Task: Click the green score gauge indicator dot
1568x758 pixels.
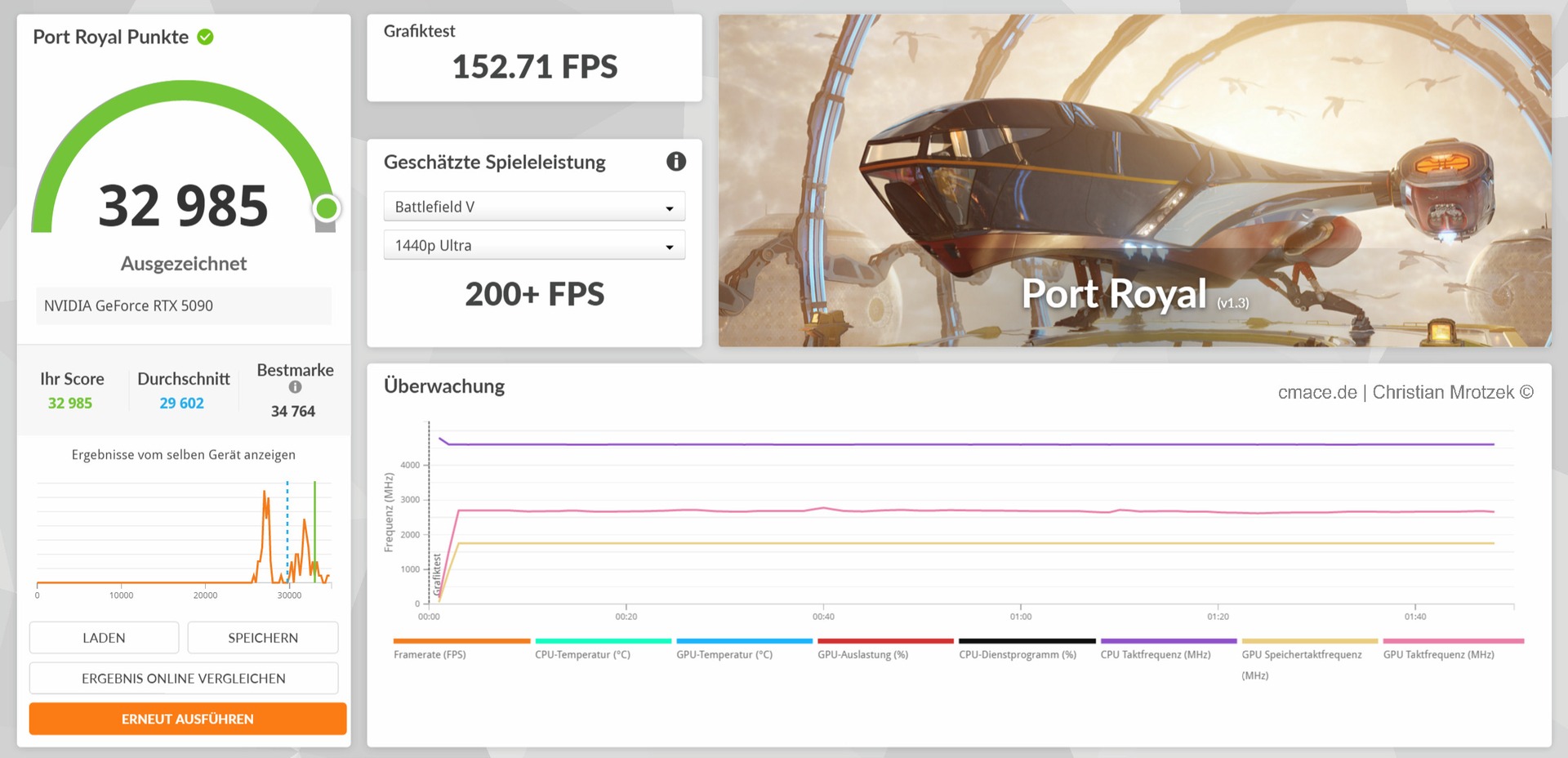Action: click(x=327, y=208)
